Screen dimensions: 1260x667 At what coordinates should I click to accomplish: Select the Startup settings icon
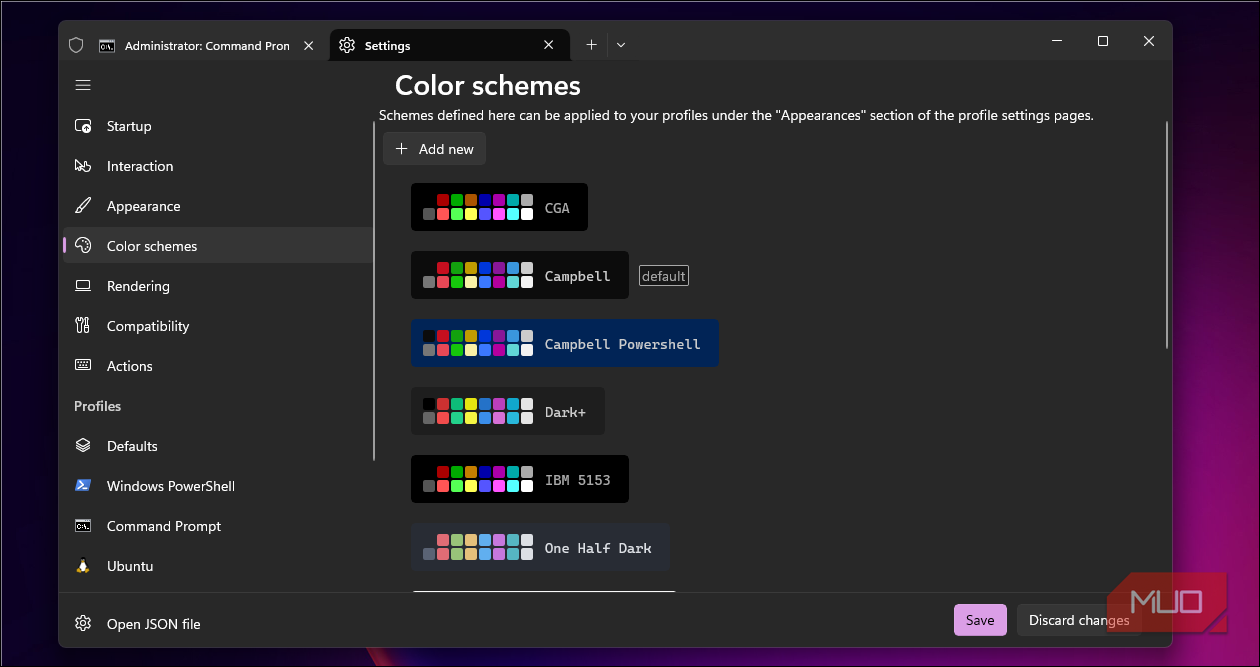pos(83,126)
